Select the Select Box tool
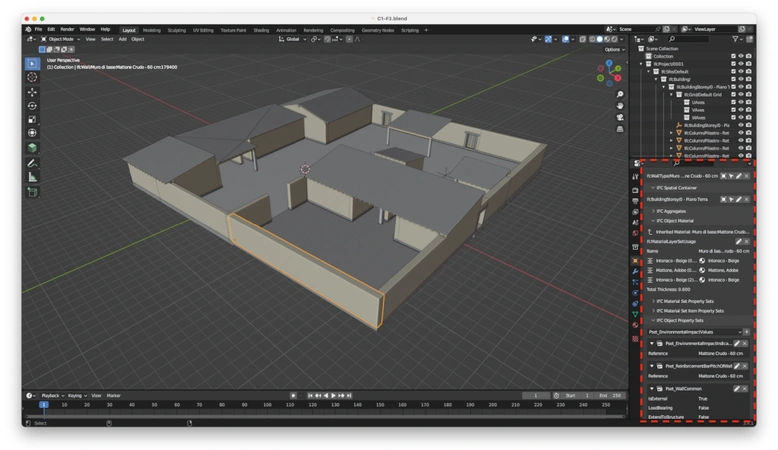 32,64
